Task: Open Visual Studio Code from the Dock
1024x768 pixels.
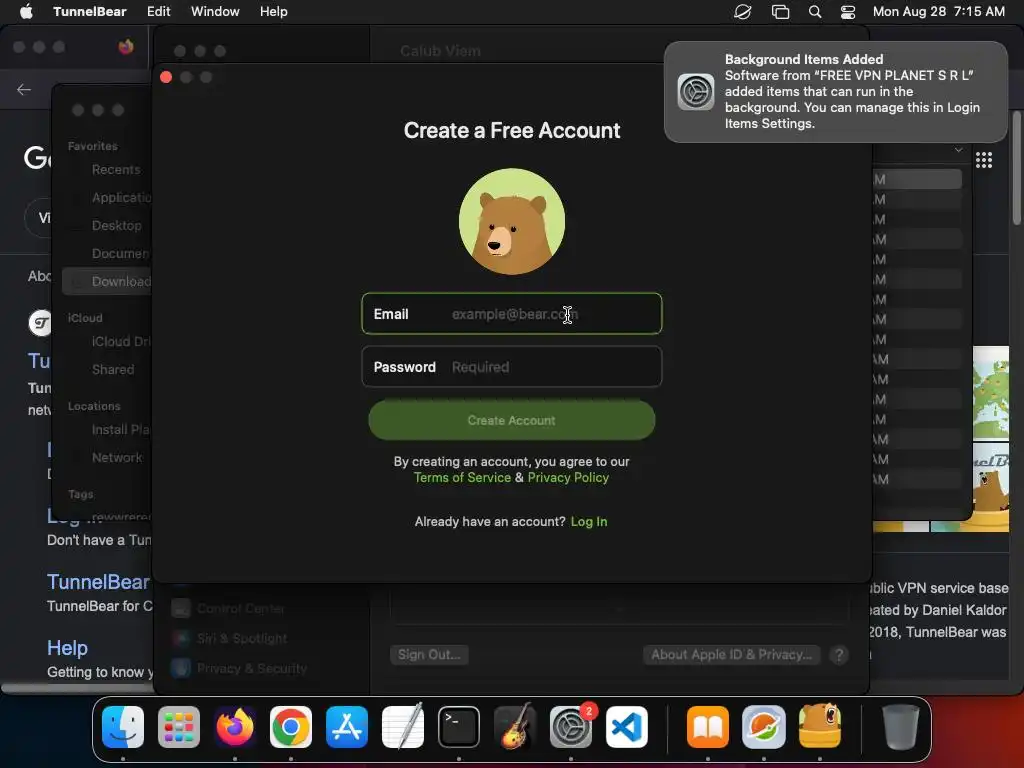Action: (627, 727)
